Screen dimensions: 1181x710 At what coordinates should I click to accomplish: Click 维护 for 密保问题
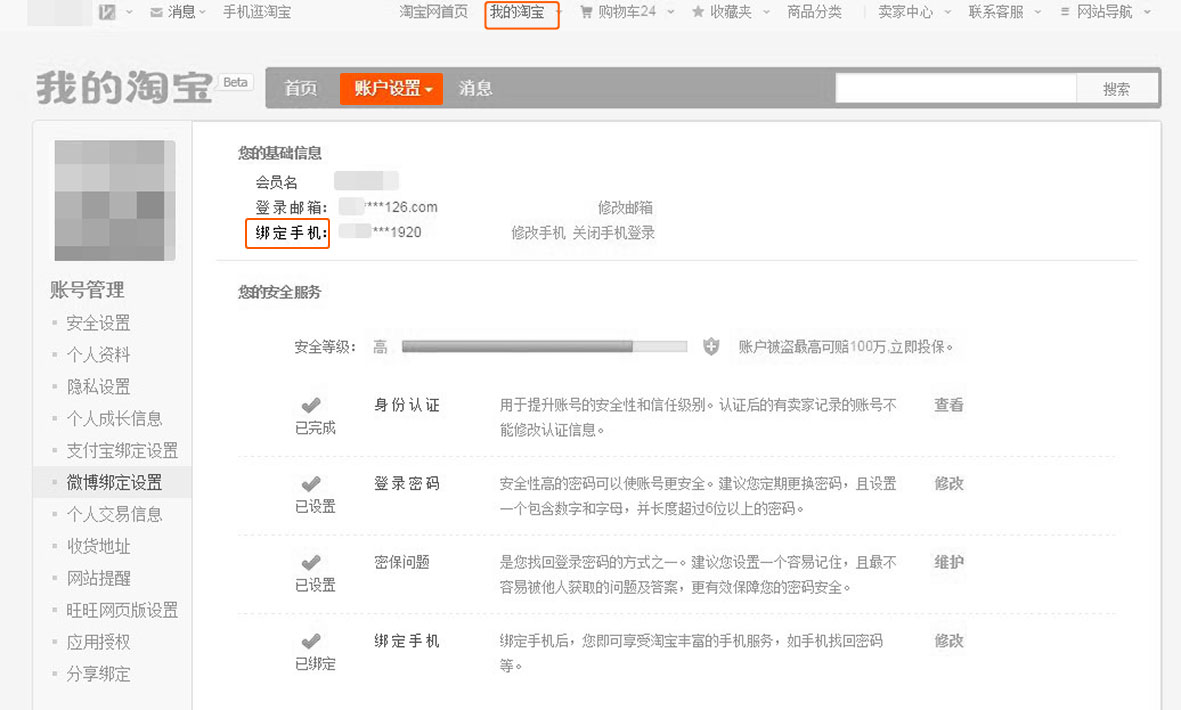[948, 562]
